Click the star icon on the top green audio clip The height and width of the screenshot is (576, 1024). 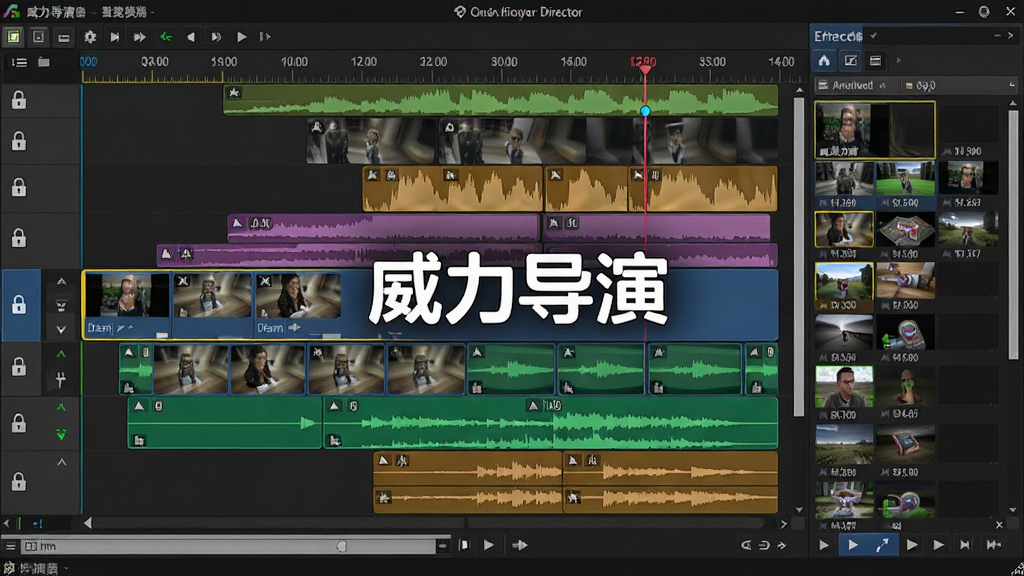(x=234, y=93)
